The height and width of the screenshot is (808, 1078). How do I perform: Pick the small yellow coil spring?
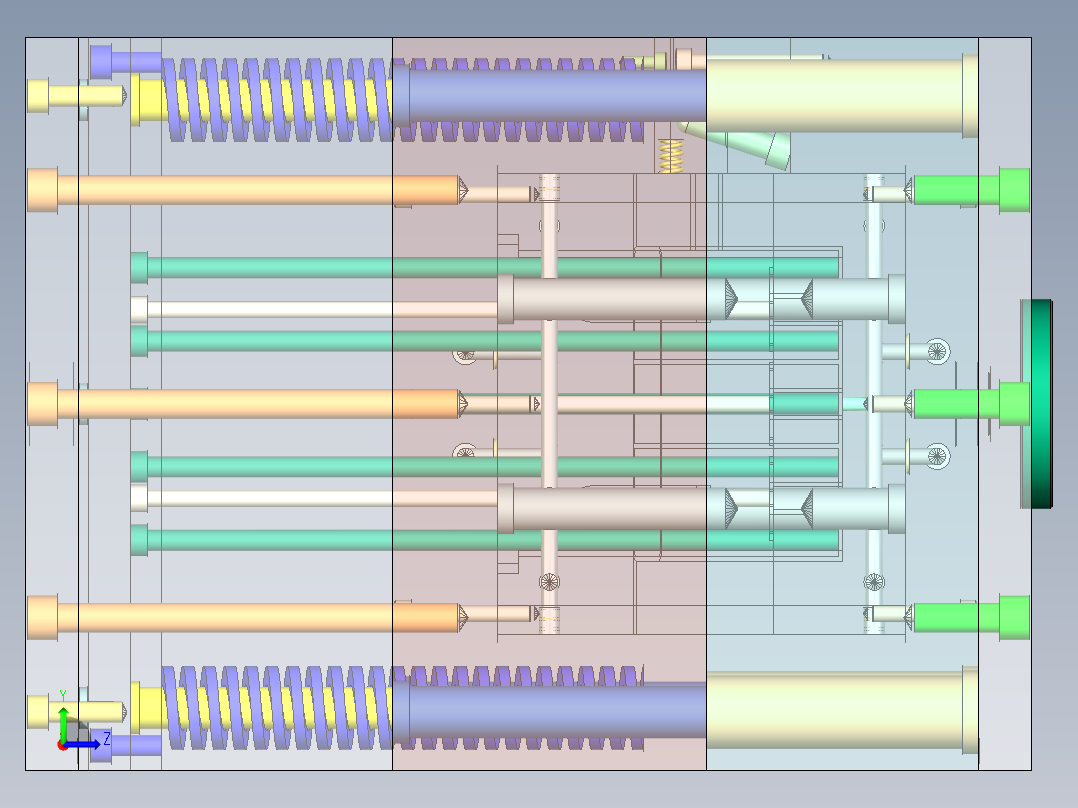[671, 156]
